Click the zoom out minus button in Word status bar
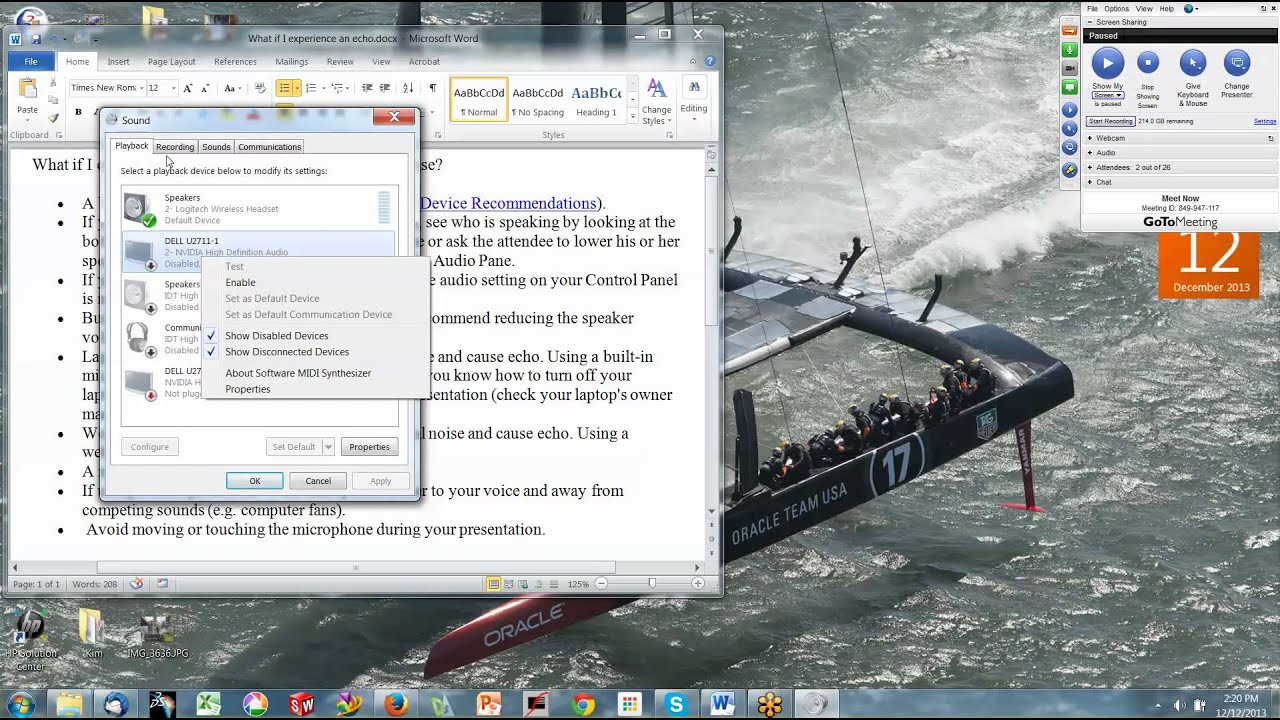Image resolution: width=1280 pixels, height=720 pixels. point(602,583)
